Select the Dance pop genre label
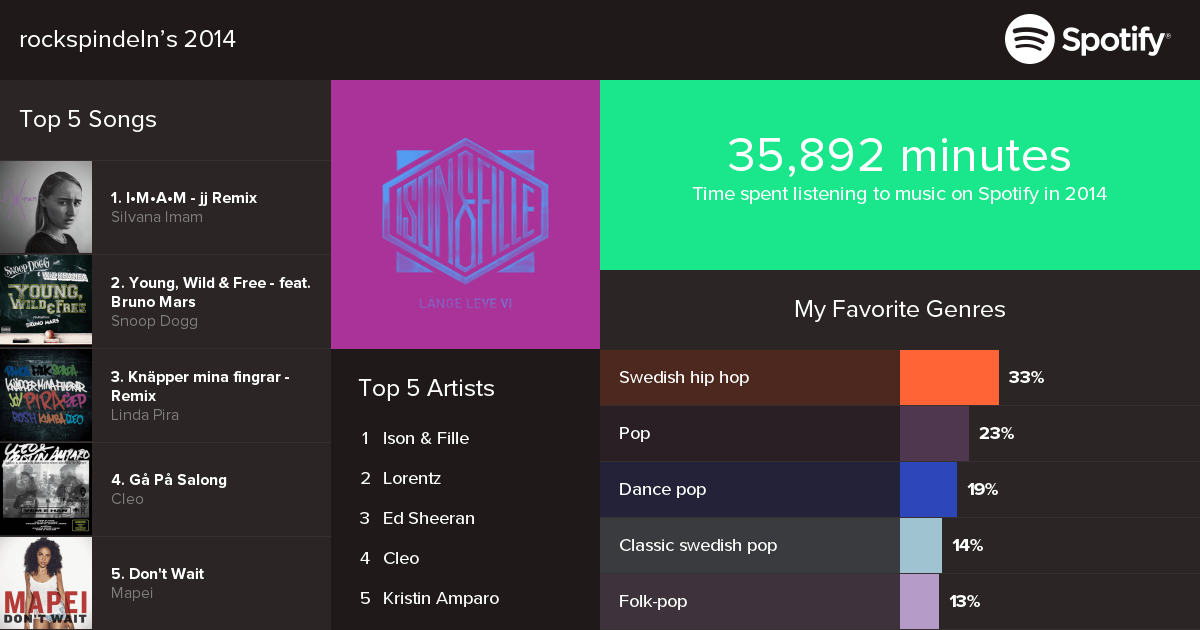1200x630 pixels. coord(663,489)
